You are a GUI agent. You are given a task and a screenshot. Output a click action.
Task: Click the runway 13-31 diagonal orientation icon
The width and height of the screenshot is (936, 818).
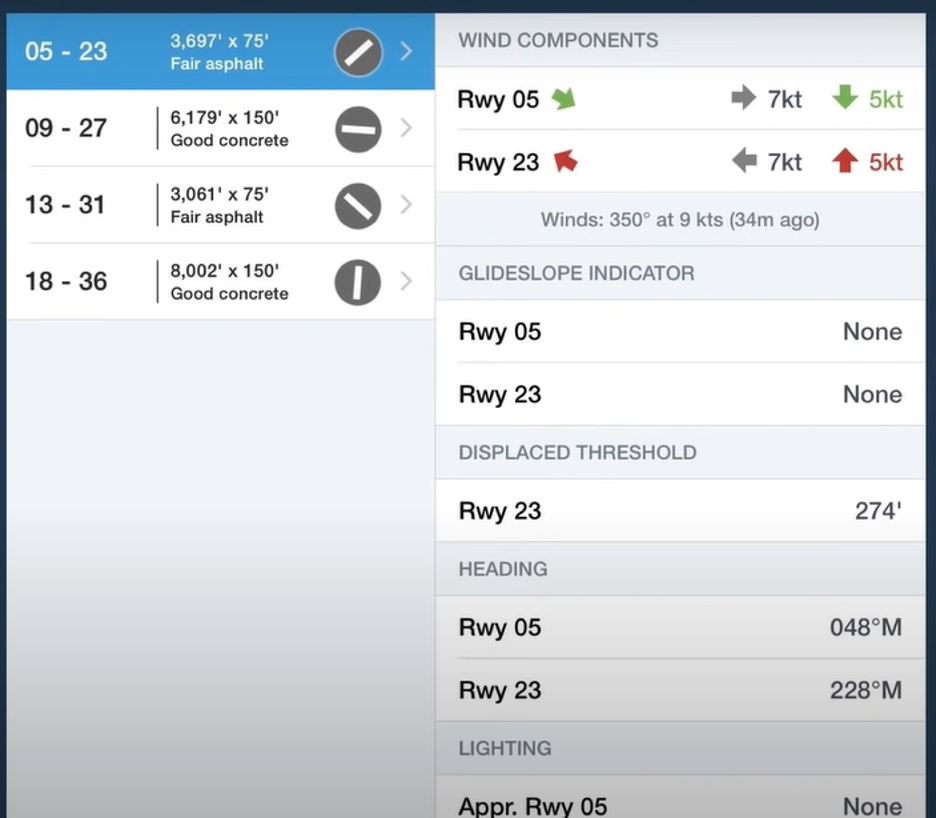(x=358, y=206)
